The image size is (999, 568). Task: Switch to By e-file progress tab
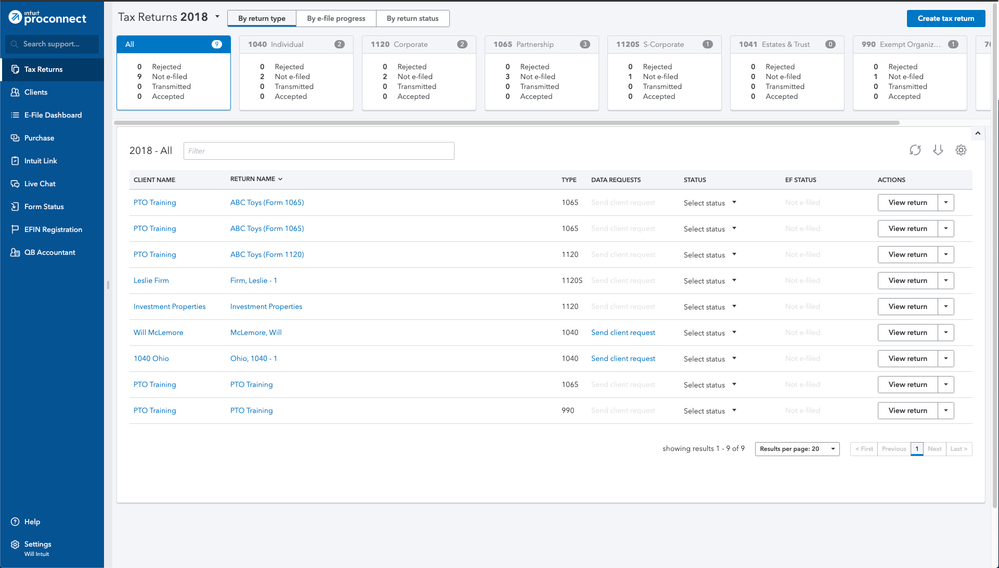click(336, 18)
